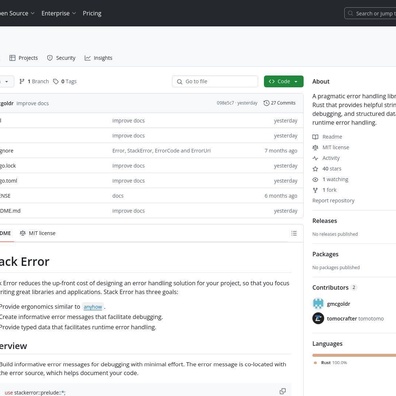Click the pulse icon beside Activity
Viewport: 396px width, 396px height.
(x=315, y=158)
